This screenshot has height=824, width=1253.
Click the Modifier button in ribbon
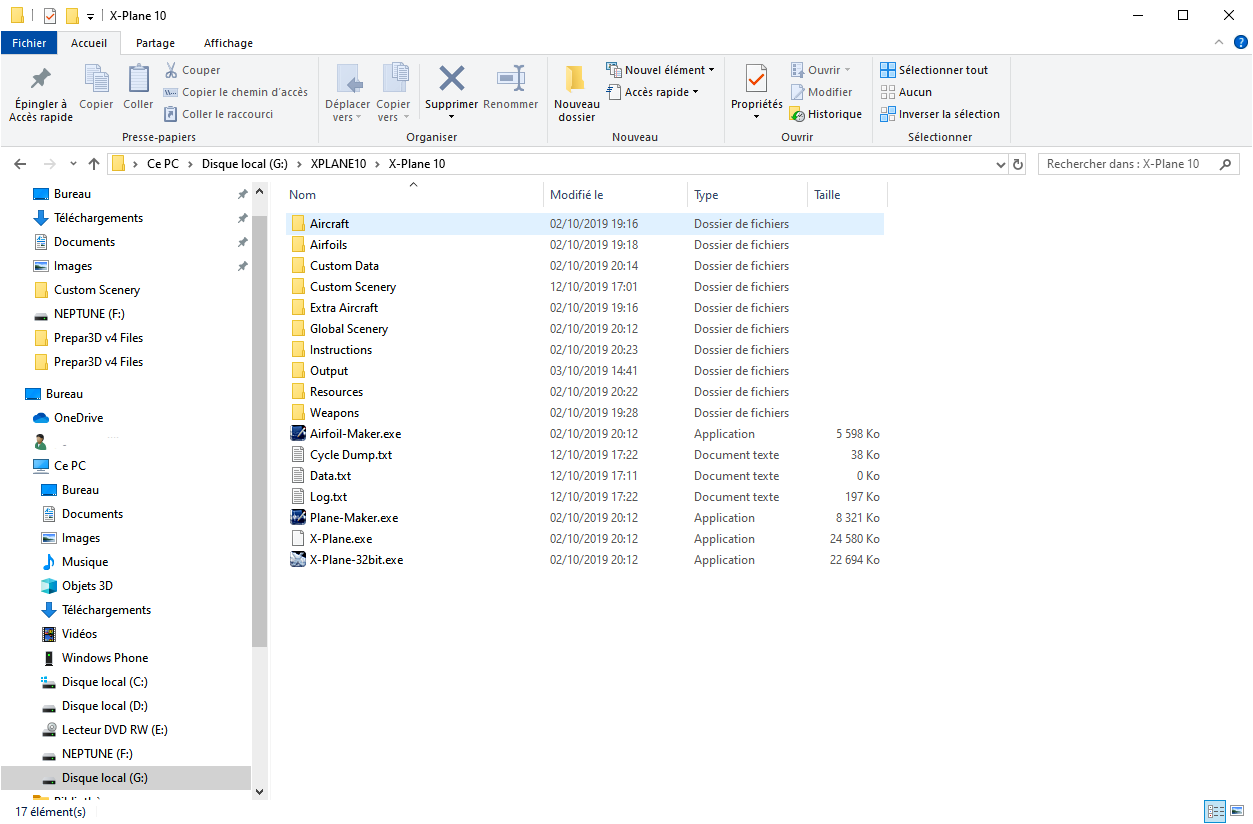click(x=821, y=92)
